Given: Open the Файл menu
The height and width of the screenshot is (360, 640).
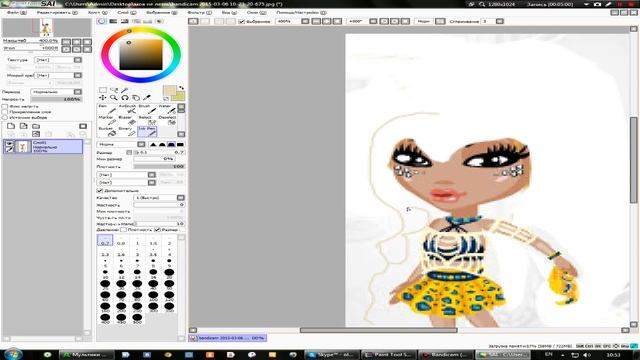Looking at the screenshot, I should (17, 13).
